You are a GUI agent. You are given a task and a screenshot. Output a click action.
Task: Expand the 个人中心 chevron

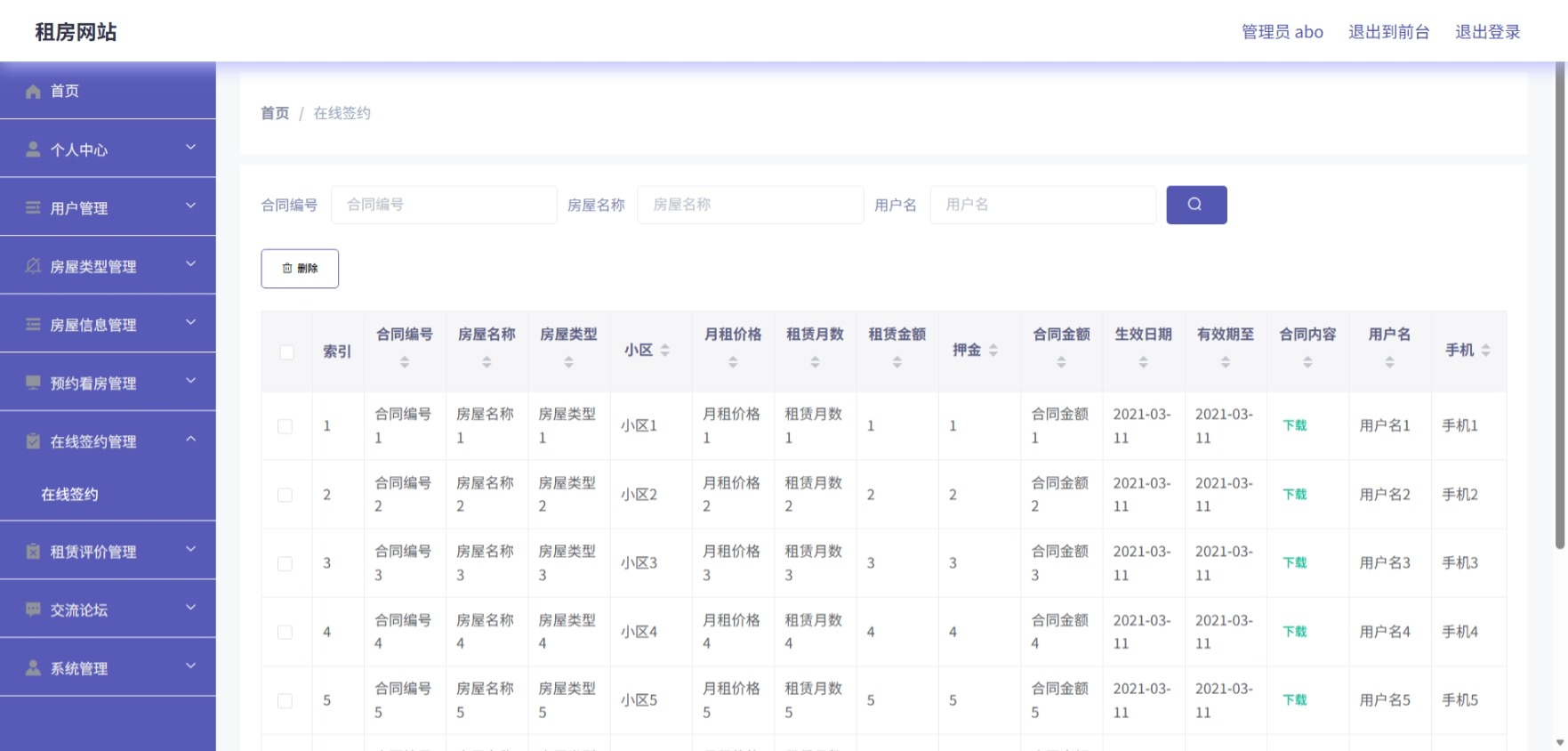click(x=190, y=148)
